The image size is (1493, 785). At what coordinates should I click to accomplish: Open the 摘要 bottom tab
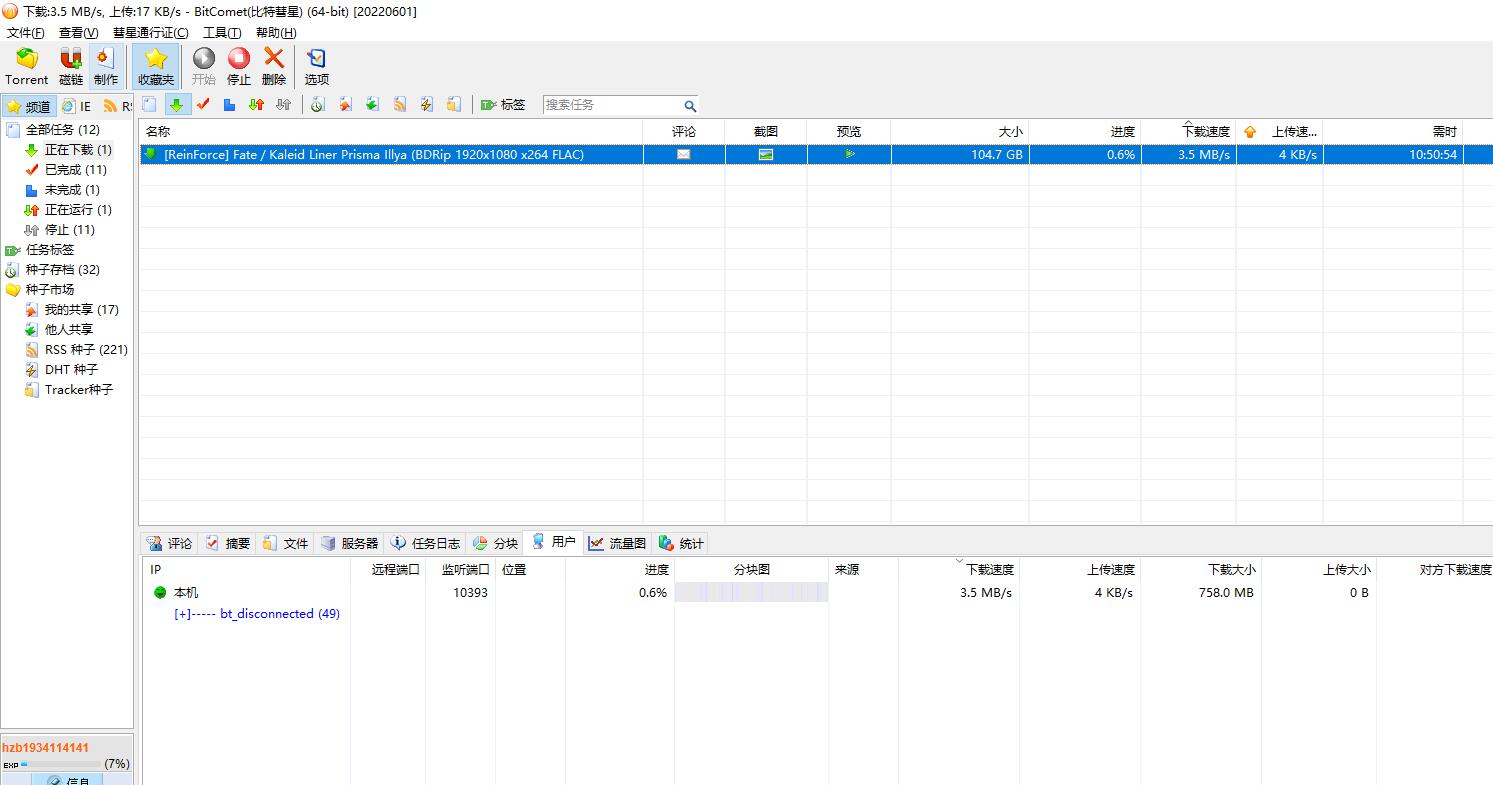point(227,543)
